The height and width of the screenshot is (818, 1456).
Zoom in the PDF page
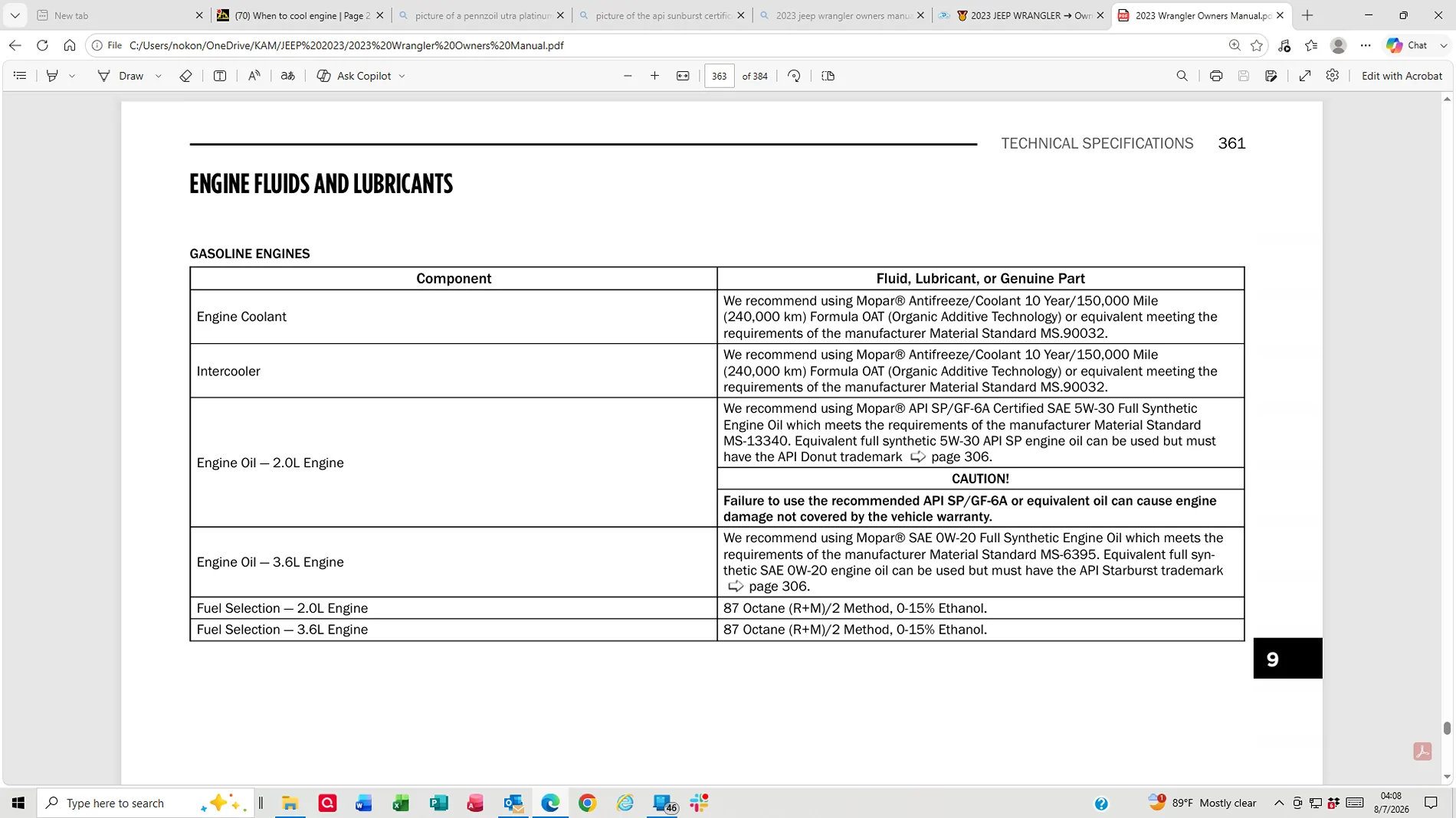pyautogui.click(x=655, y=76)
